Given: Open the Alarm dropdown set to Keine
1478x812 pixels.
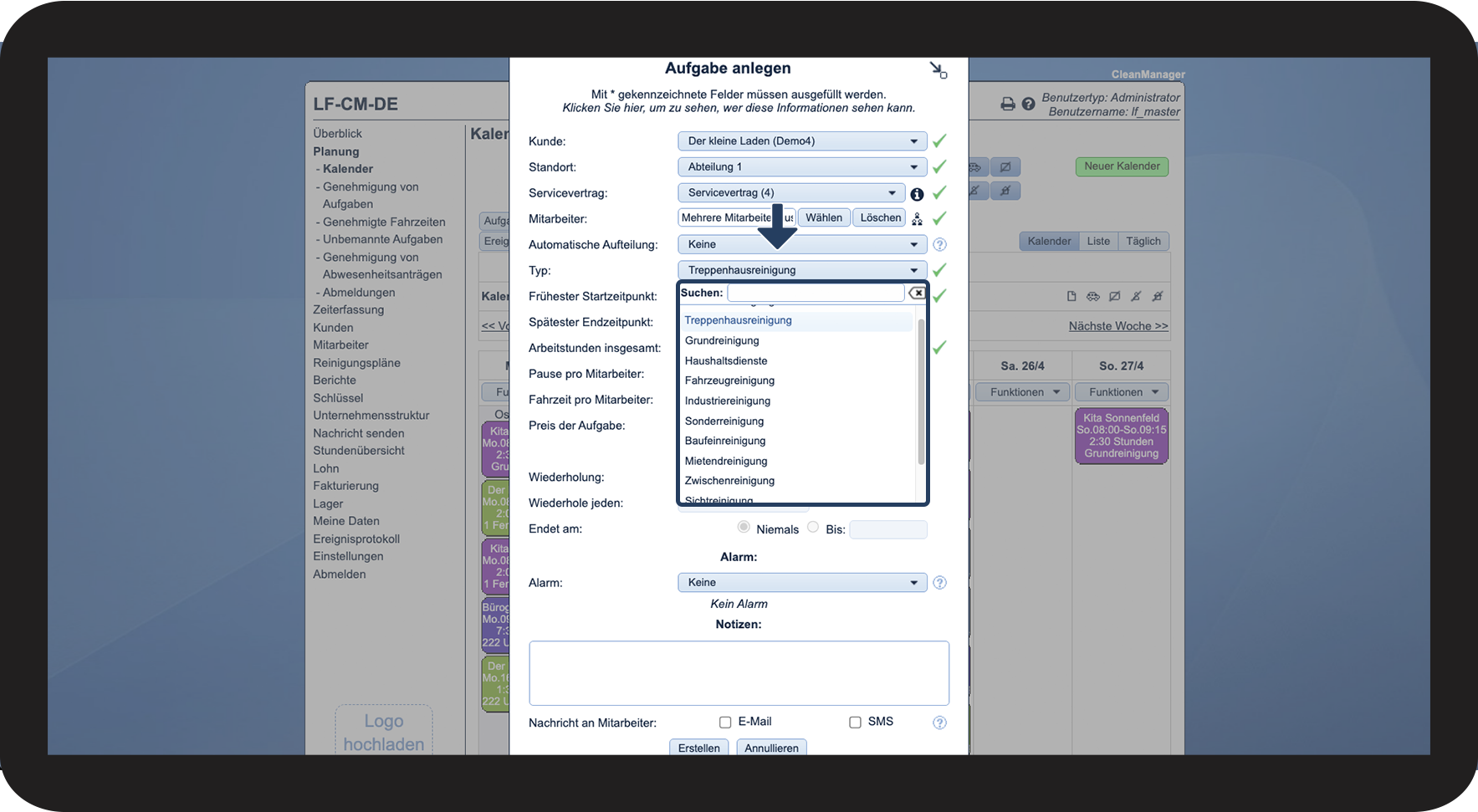Looking at the screenshot, I should 802,583.
